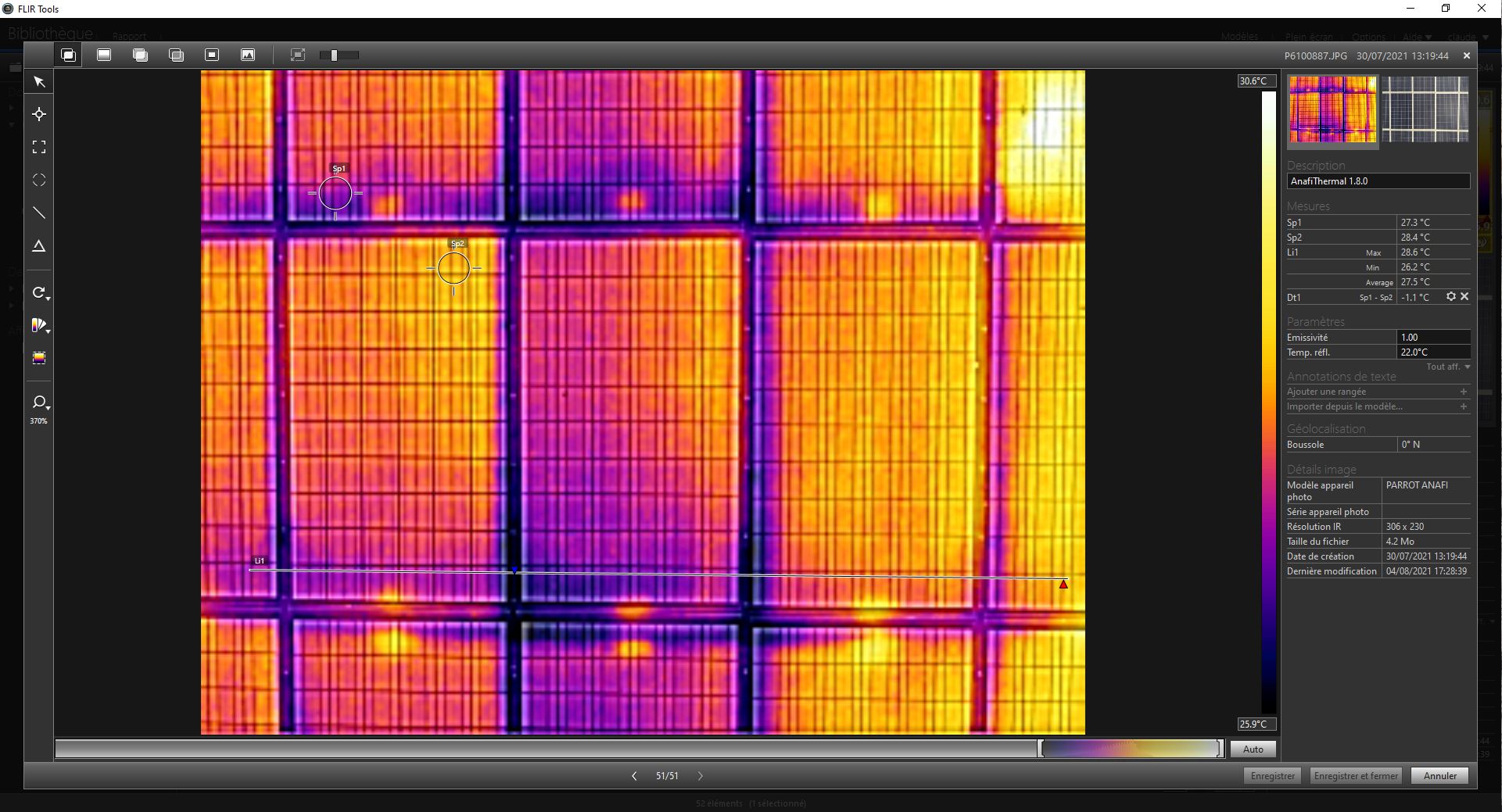
Task: Delete the Dt1 measurement with its X icon
Action: tap(1464, 297)
